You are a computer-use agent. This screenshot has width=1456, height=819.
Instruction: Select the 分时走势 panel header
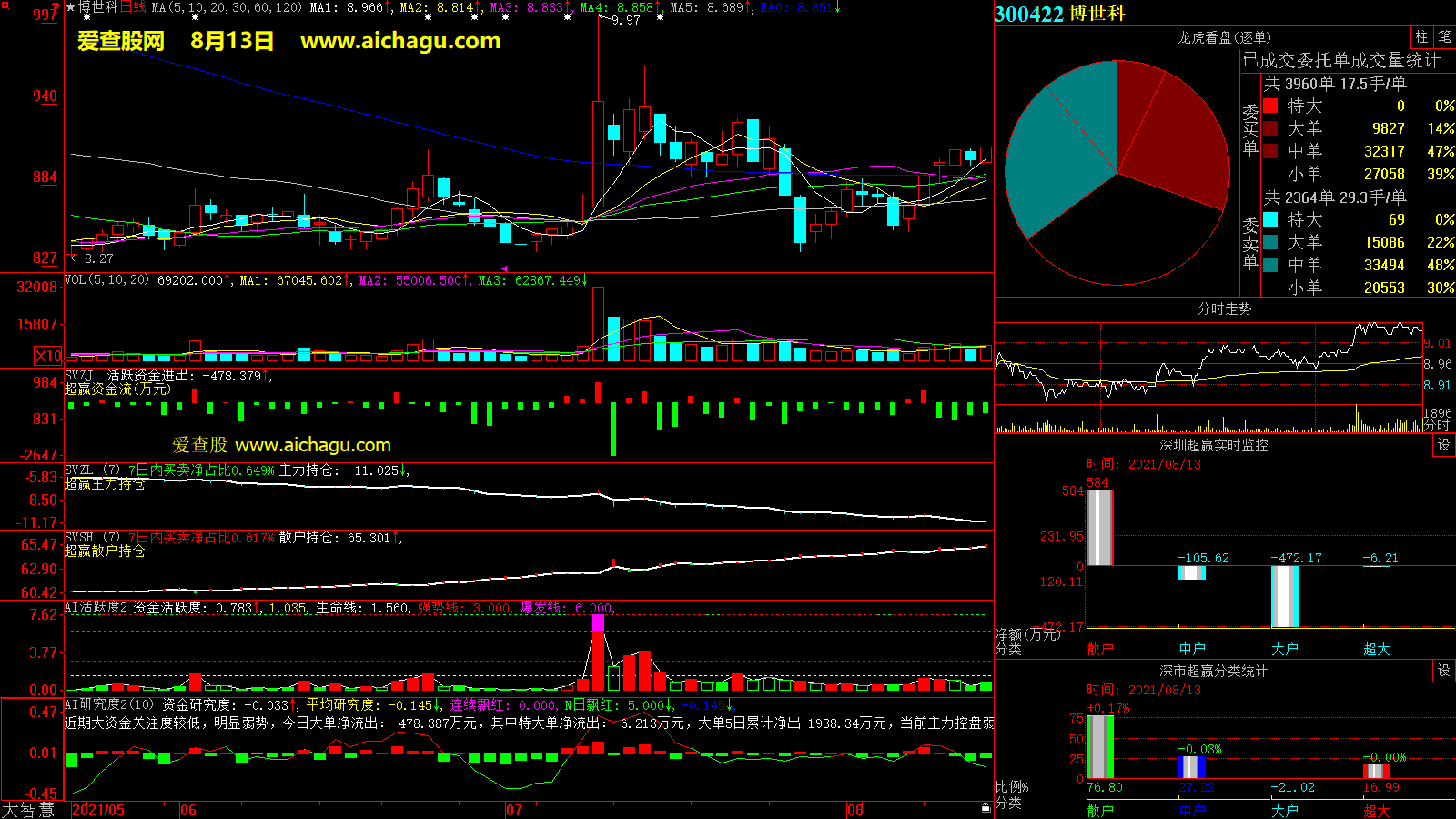[x=1224, y=308]
